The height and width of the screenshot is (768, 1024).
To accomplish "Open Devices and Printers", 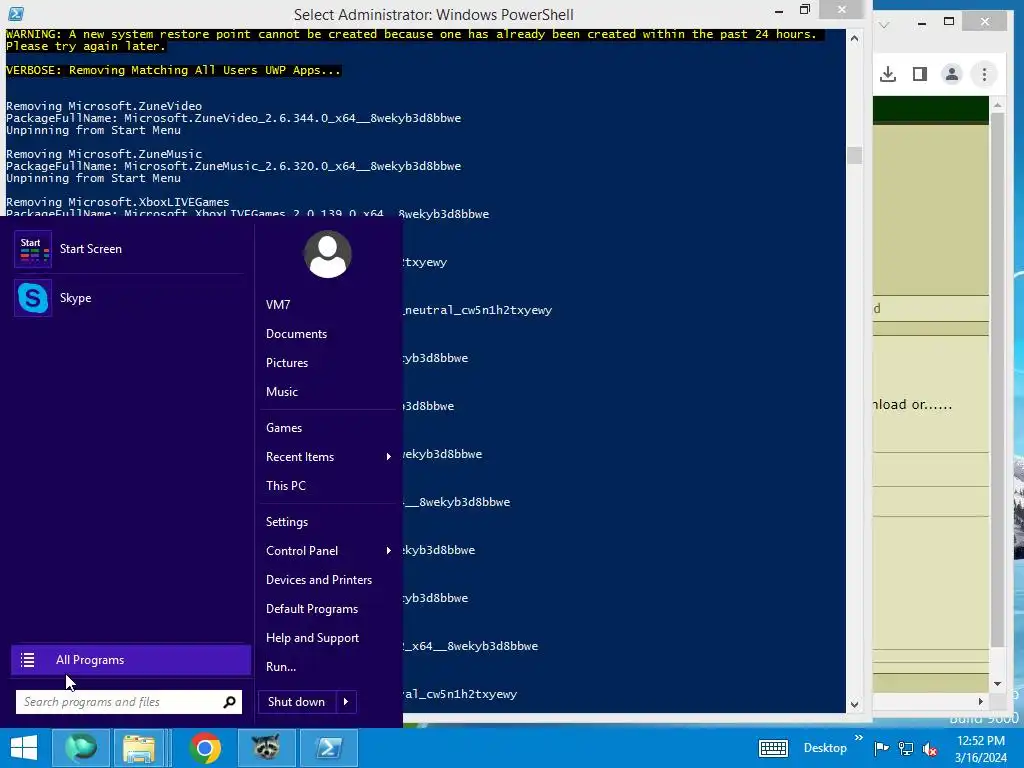I will click(319, 580).
